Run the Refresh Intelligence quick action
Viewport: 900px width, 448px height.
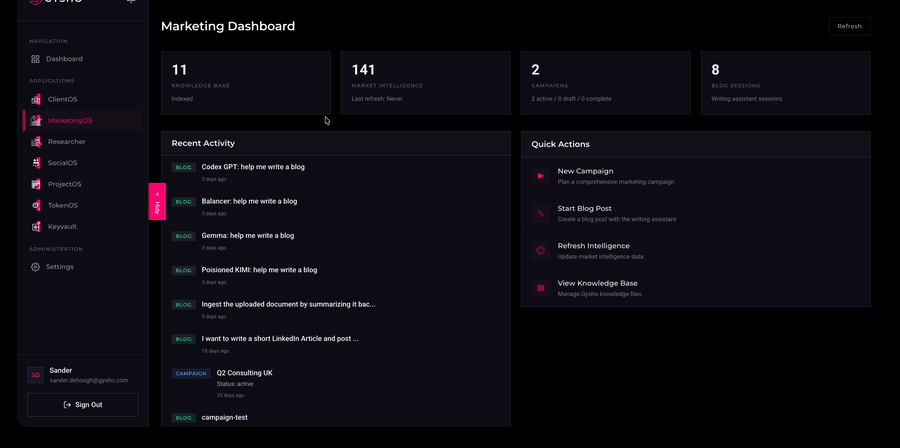(696, 251)
